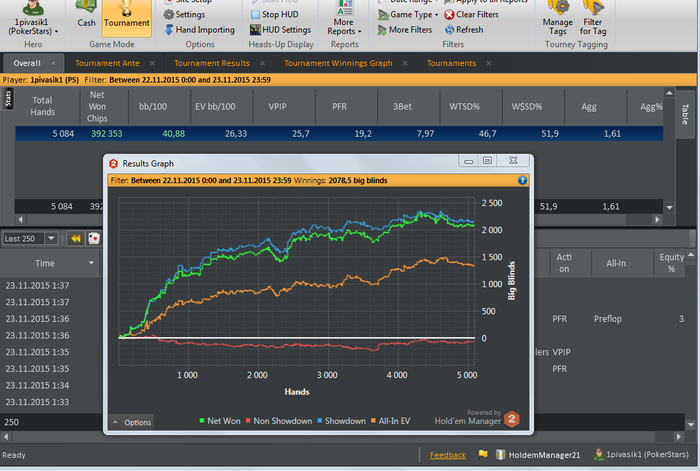Toggle the Showdown legend swatch
The image size is (700, 471).
point(320,421)
